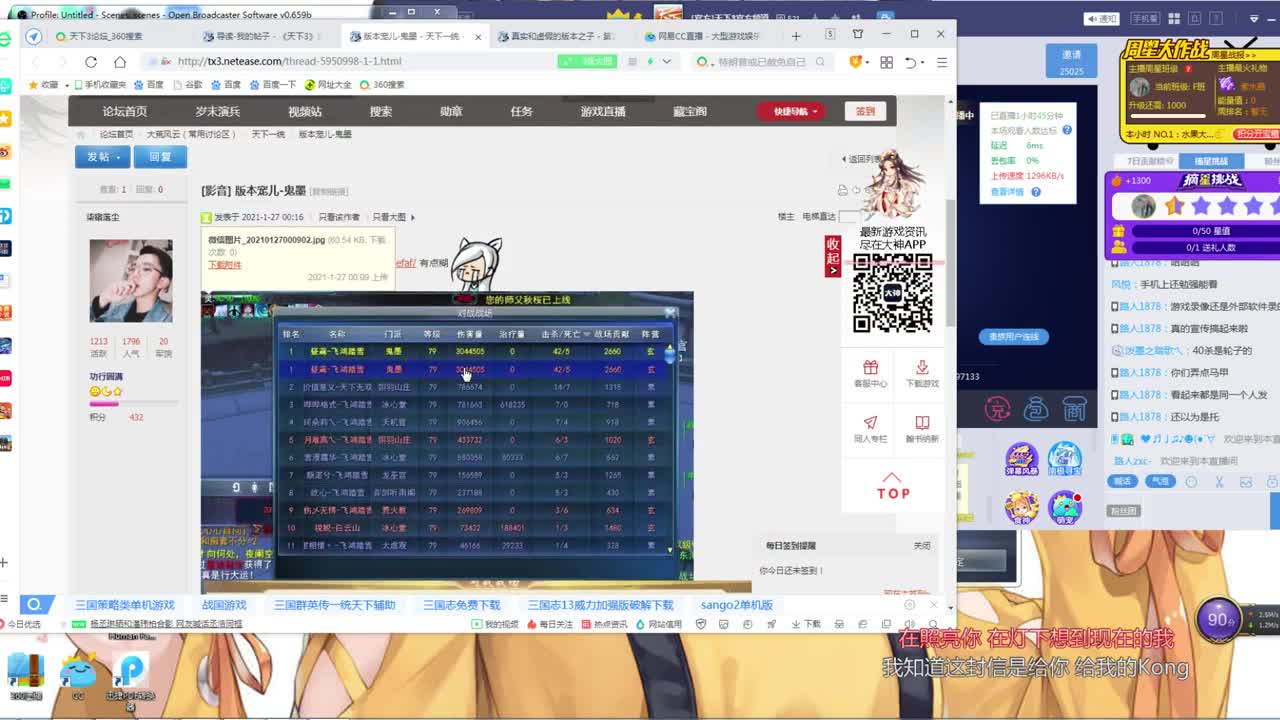Click the 邀请 invite button
Image resolution: width=1280 pixels, height=720 pixels.
pyautogui.click(x=1071, y=61)
